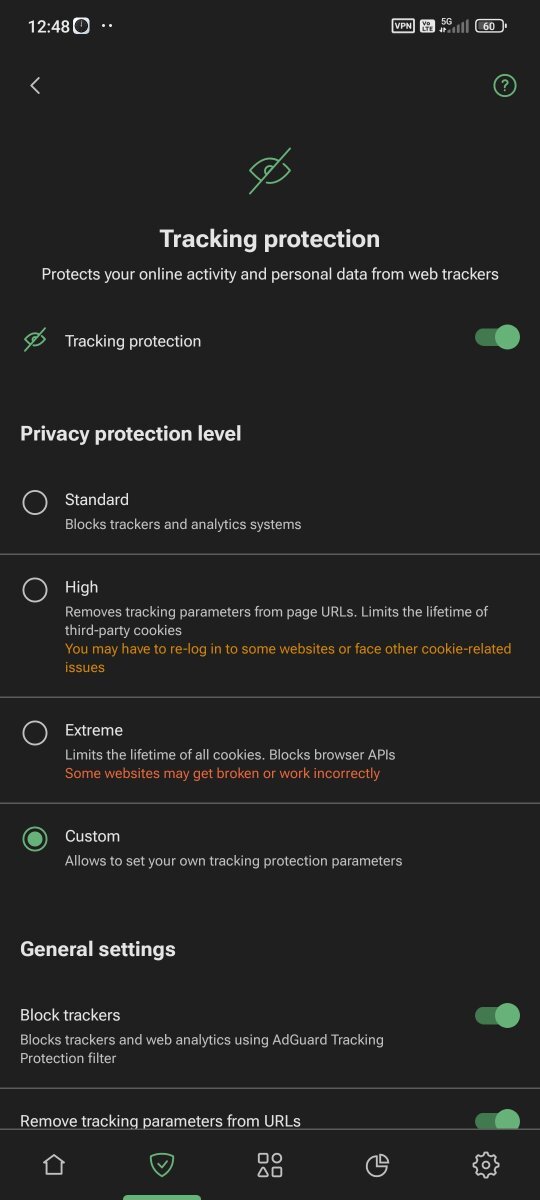Tap the battery indicator in status bar
The image size is (540, 1200).
(x=490, y=26)
